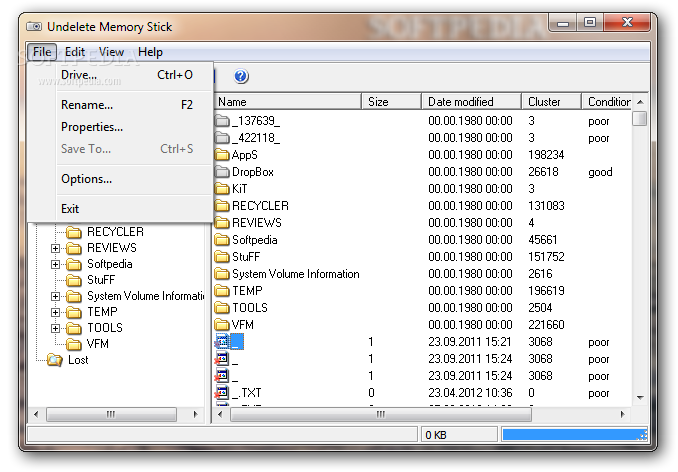
Task: Select the TEMP folder in the tree
Action: (102, 313)
